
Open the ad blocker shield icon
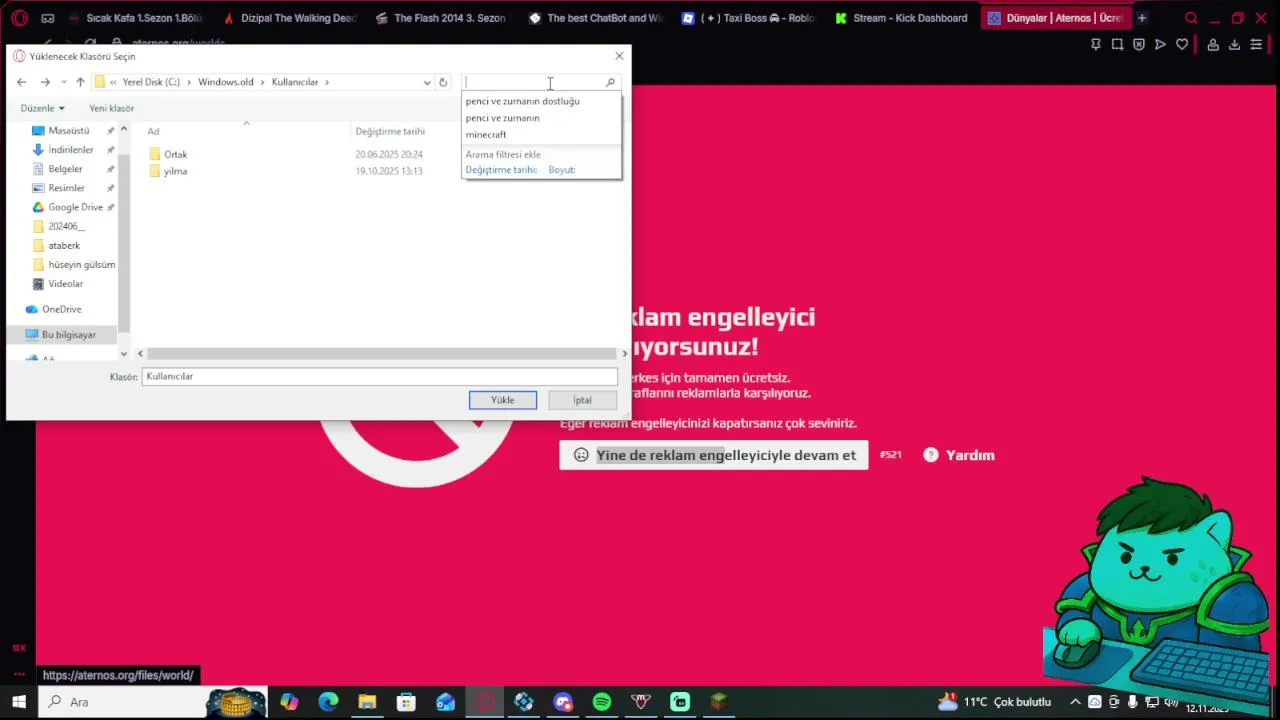coord(1138,44)
